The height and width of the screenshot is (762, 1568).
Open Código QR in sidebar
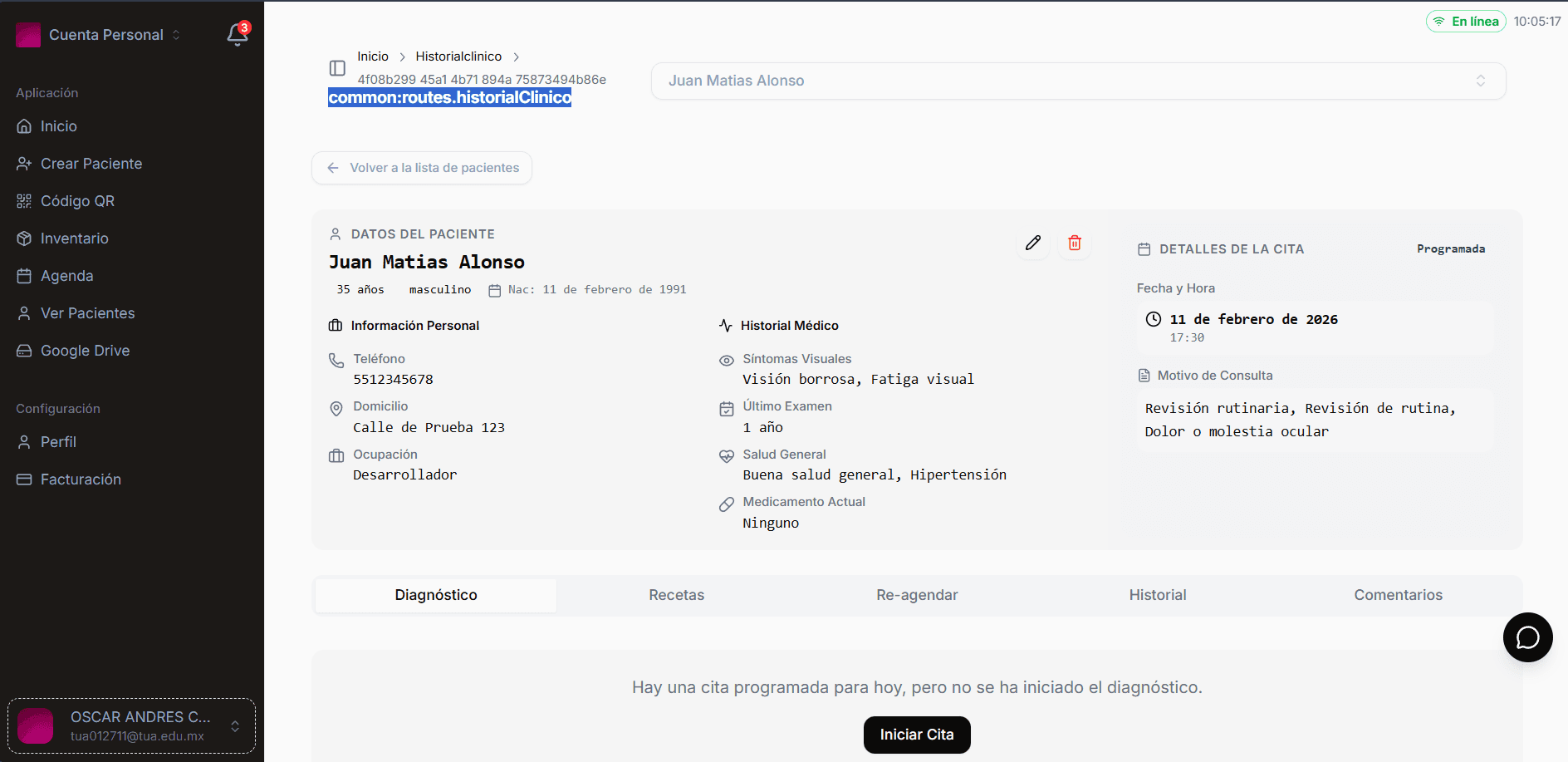(x=77, y=201)
